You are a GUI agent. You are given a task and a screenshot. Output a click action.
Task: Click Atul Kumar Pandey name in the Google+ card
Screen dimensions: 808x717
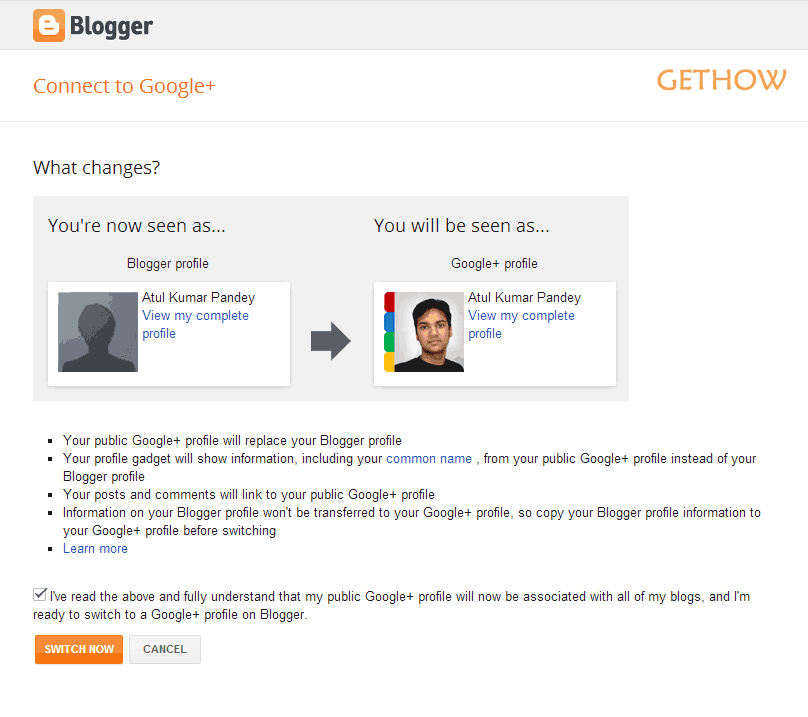pyautogui.click(x=524, y=297)
